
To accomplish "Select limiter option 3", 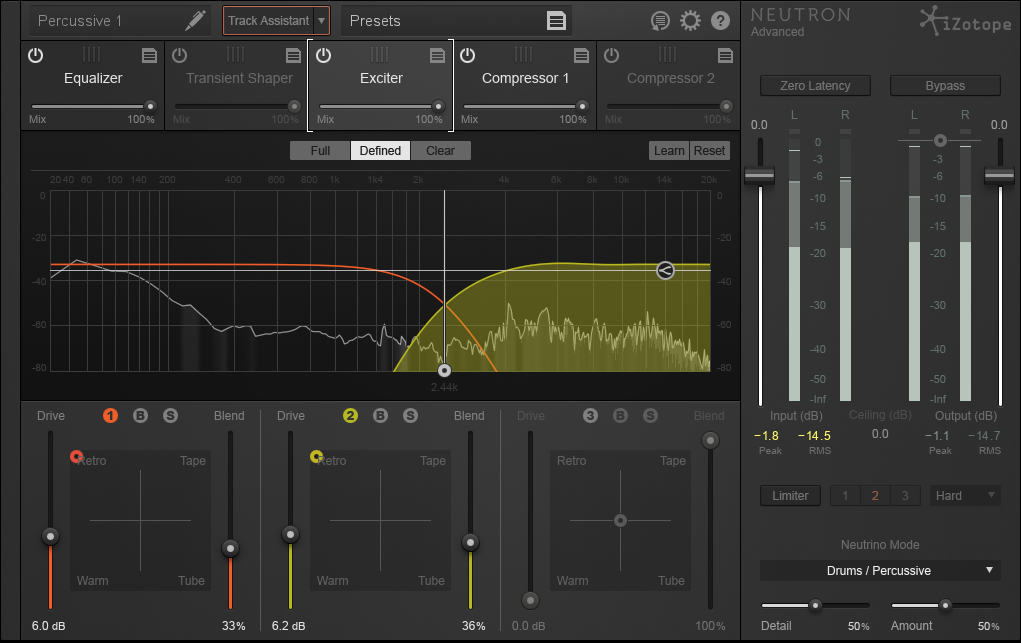I will 905,496.
